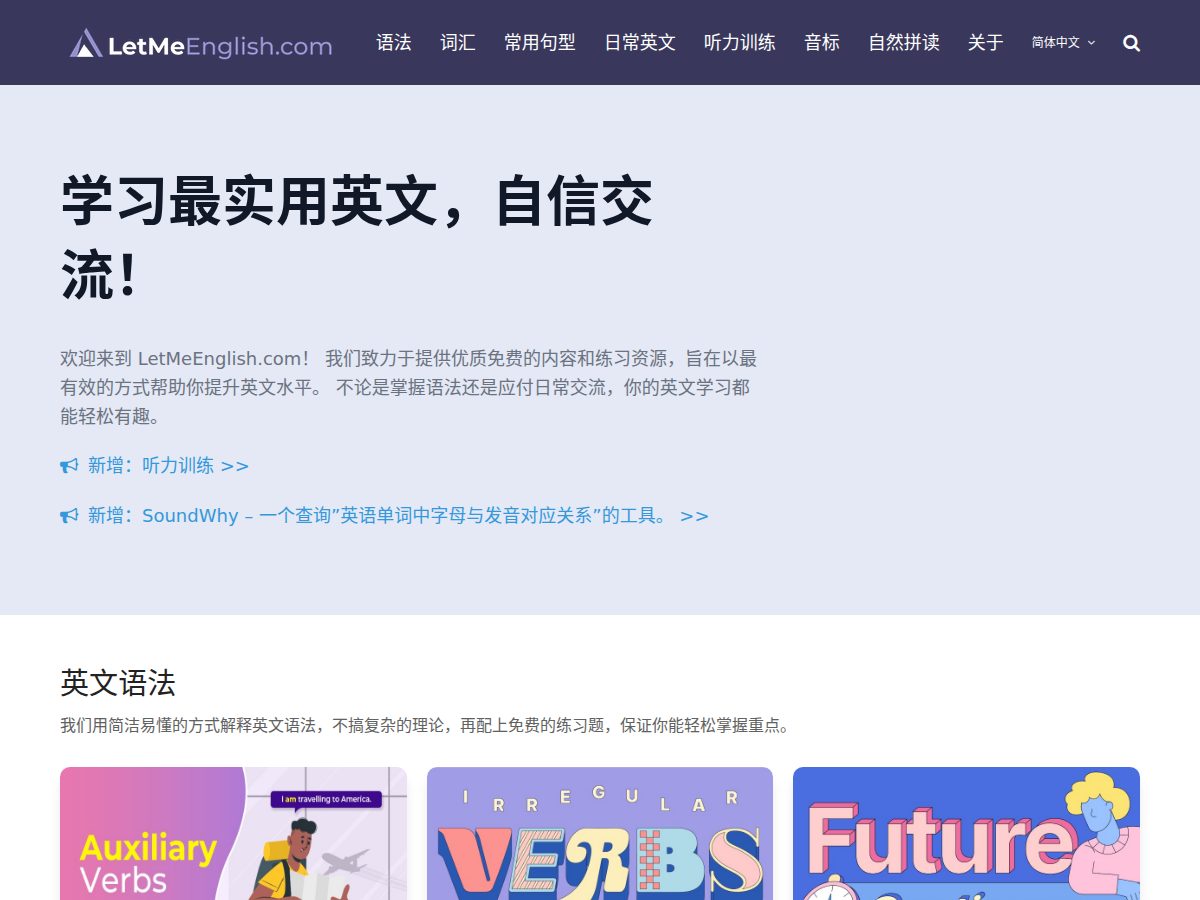Click megaphone icon beside SoundWhy announcement
The image size is (1200, 900).
tap(69, 516)
